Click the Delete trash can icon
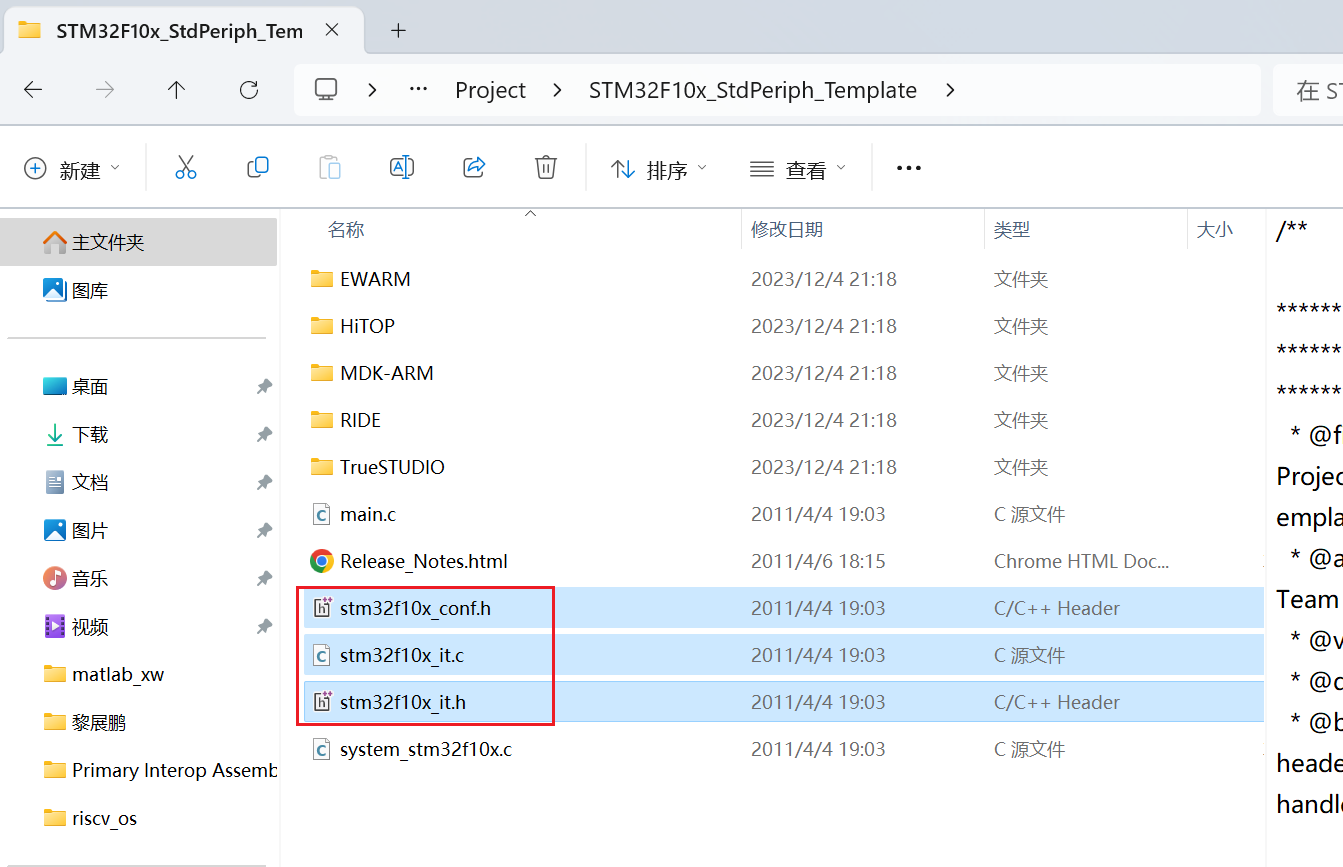1343x867 pixels. tap(546, 168)
